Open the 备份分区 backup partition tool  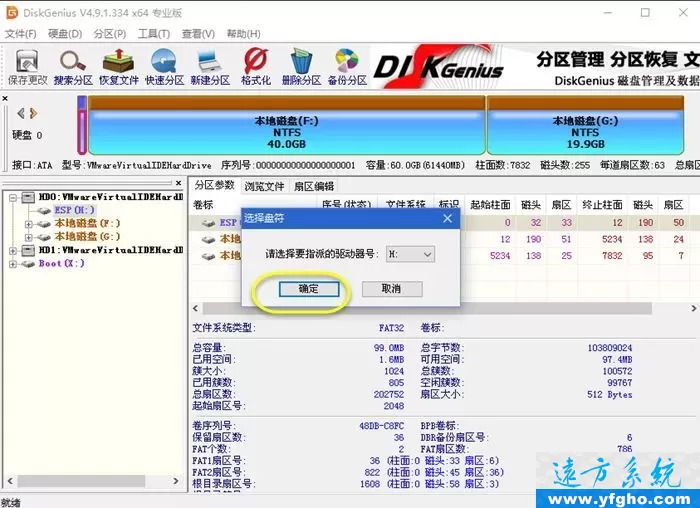point(347,67)
